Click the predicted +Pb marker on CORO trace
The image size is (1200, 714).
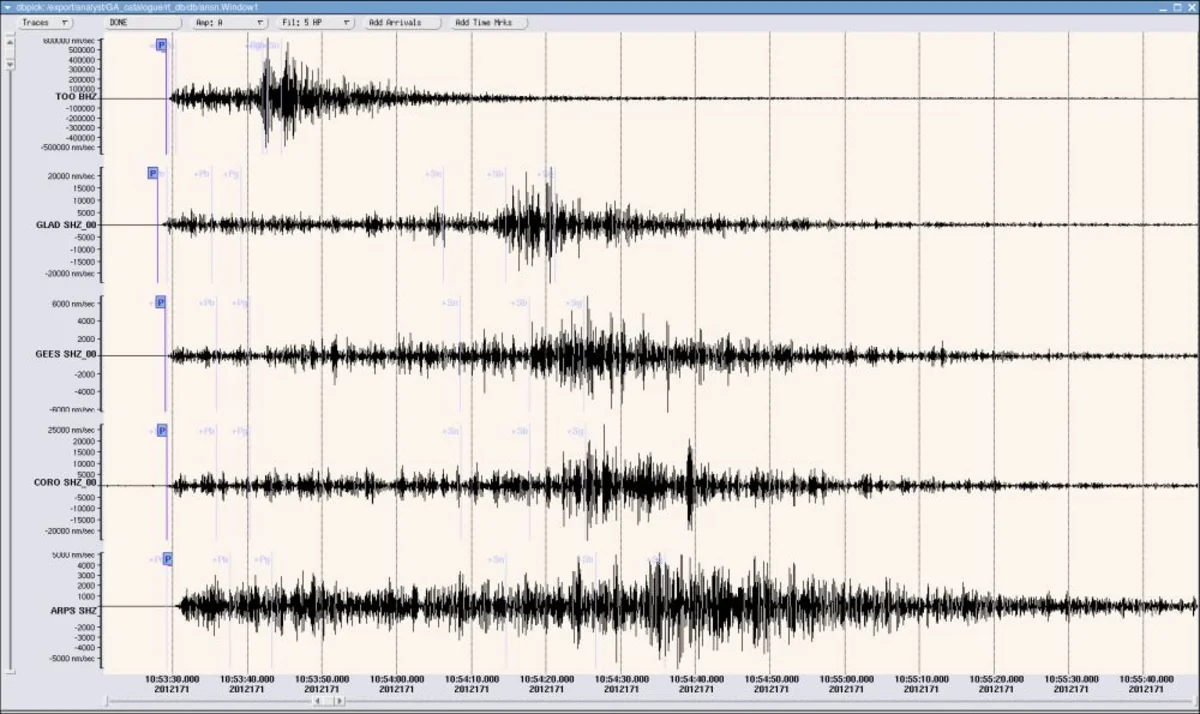coord(207,431)
